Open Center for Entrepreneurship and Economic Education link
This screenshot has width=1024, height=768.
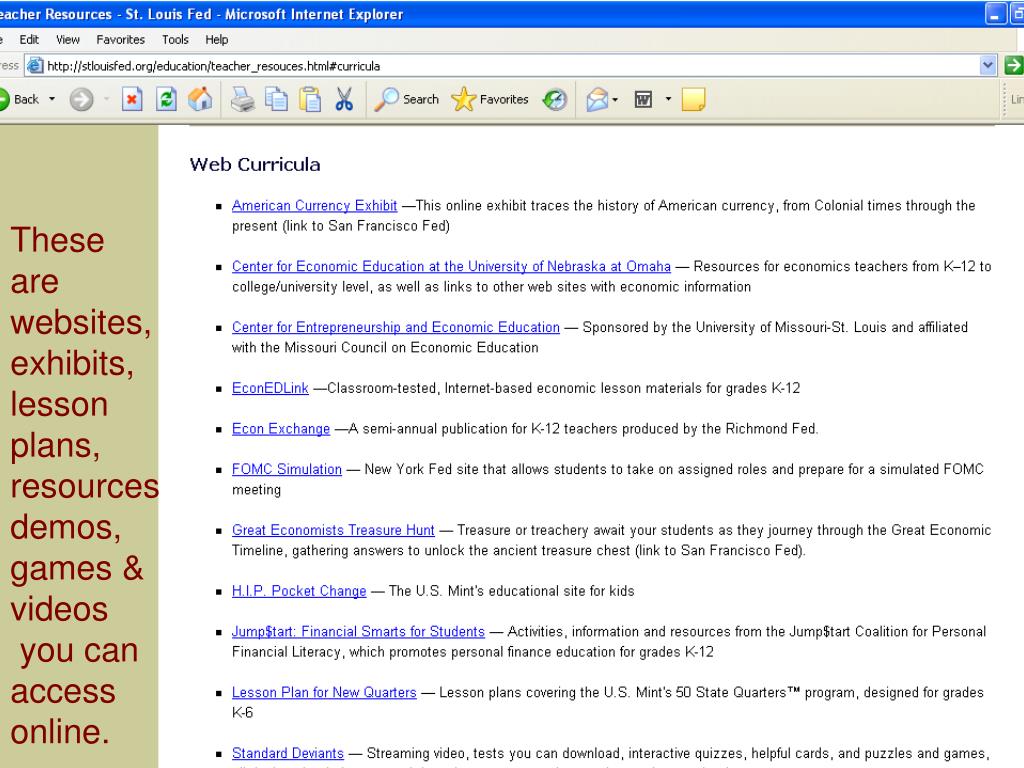pos(396,327)
